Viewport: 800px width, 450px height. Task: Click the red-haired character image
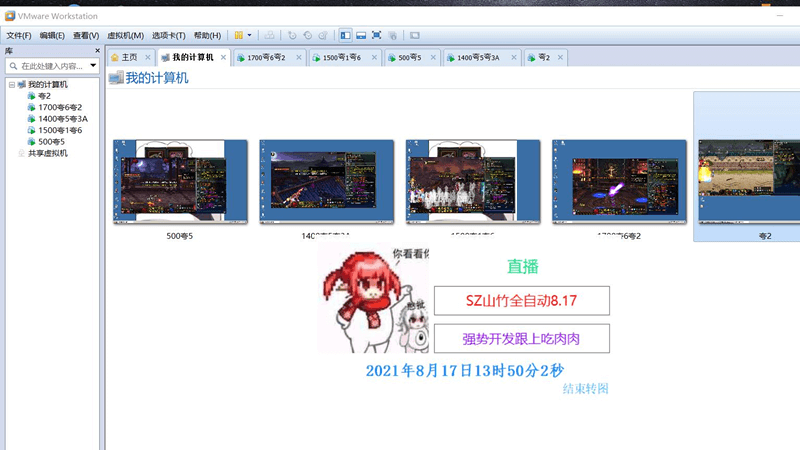(372, 299)
